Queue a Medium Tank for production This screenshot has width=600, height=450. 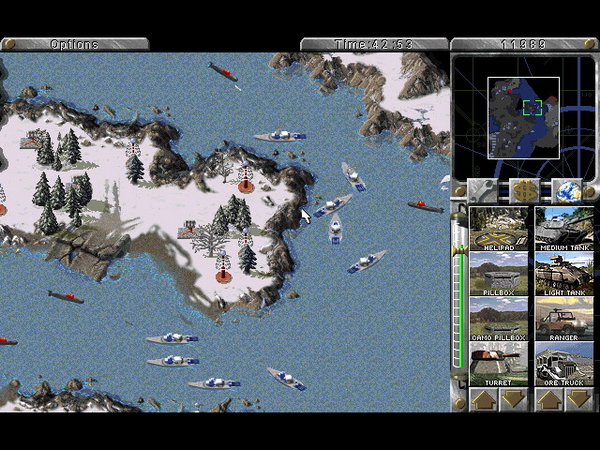point(563,227)
